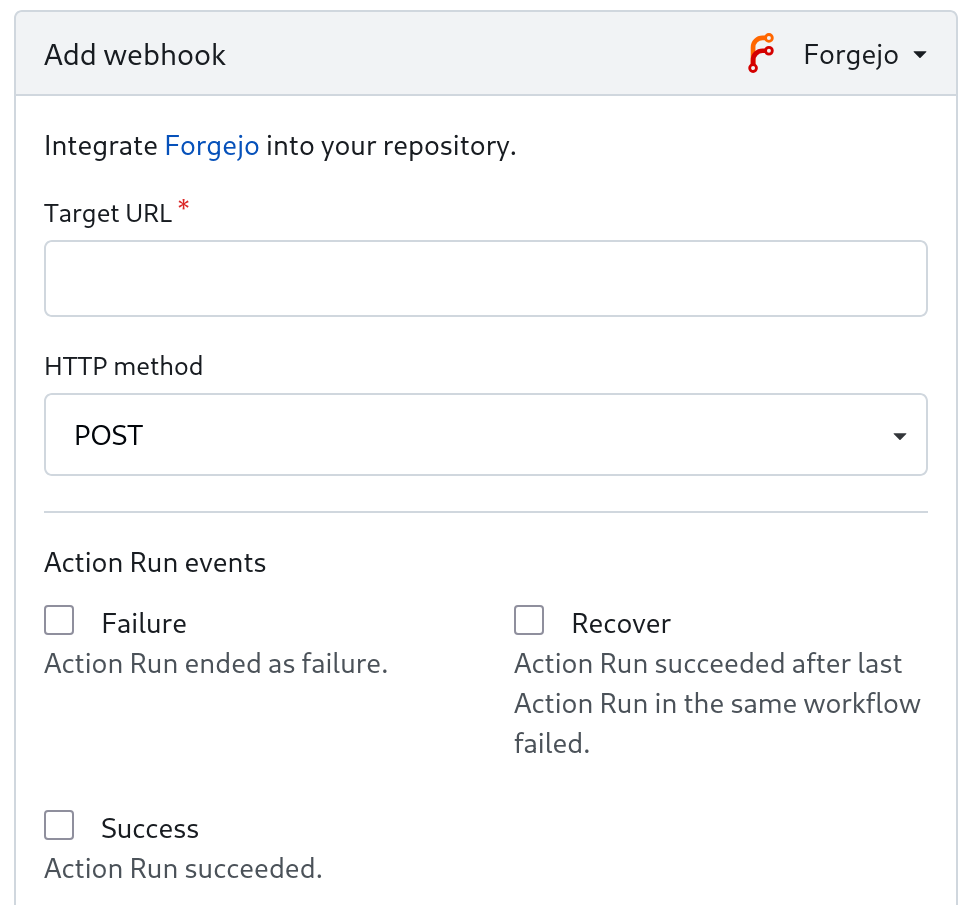Focus the Target URL input field
The width and height of the screenshot is (972, 905).
(485, 278)
